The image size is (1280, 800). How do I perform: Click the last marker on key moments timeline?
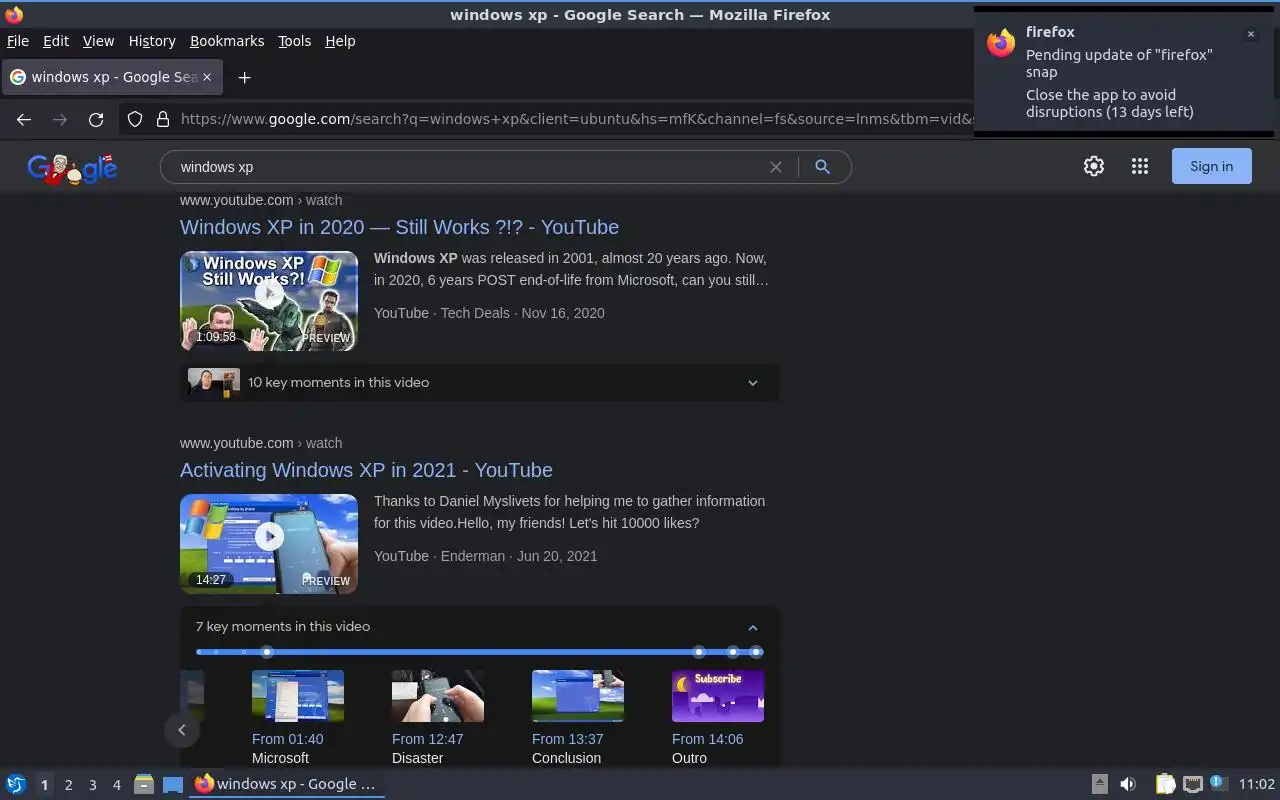757,652
